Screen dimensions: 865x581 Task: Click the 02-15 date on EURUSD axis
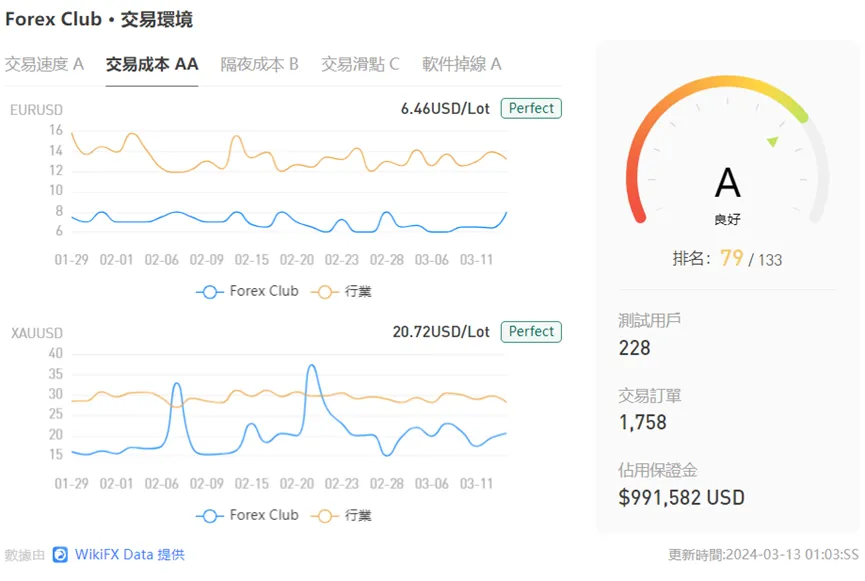click(252, 260)
